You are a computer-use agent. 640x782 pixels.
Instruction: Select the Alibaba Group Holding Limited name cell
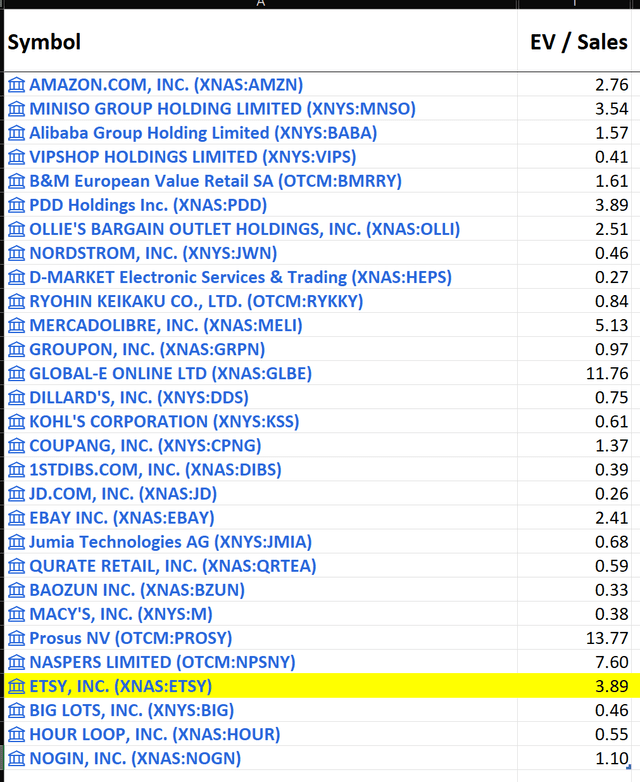point(261,133)
